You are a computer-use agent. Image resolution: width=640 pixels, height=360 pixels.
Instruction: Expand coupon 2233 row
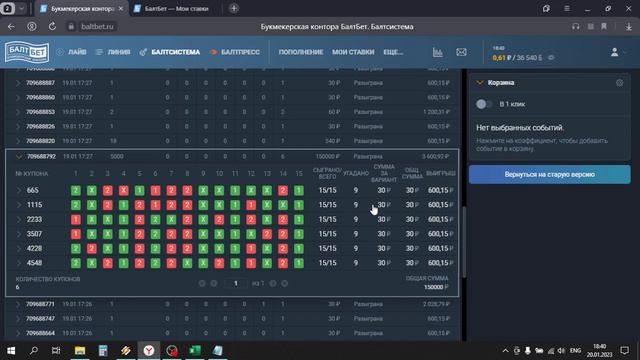(x=18, y=220)
